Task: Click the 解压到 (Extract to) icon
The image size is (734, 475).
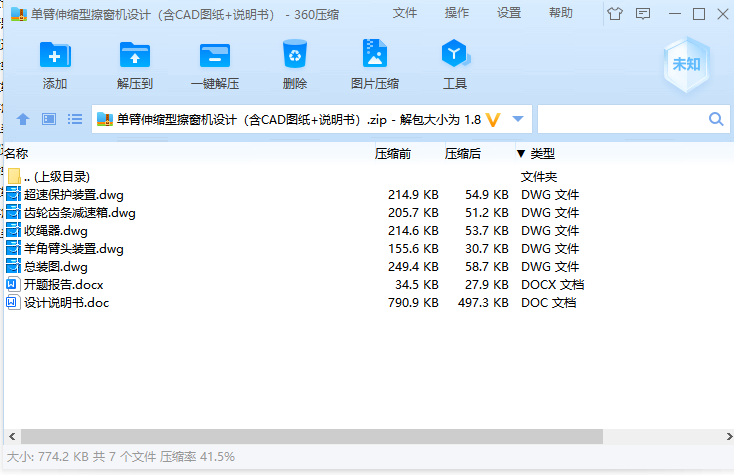Action: coord(135,55)
